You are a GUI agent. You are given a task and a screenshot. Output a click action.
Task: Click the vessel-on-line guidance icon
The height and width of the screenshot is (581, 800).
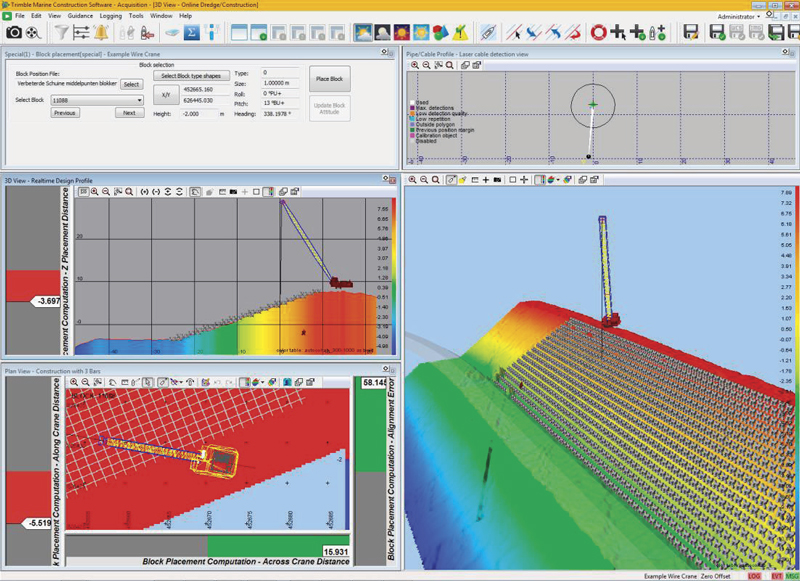pyautogui.click(x=488, y=33)
